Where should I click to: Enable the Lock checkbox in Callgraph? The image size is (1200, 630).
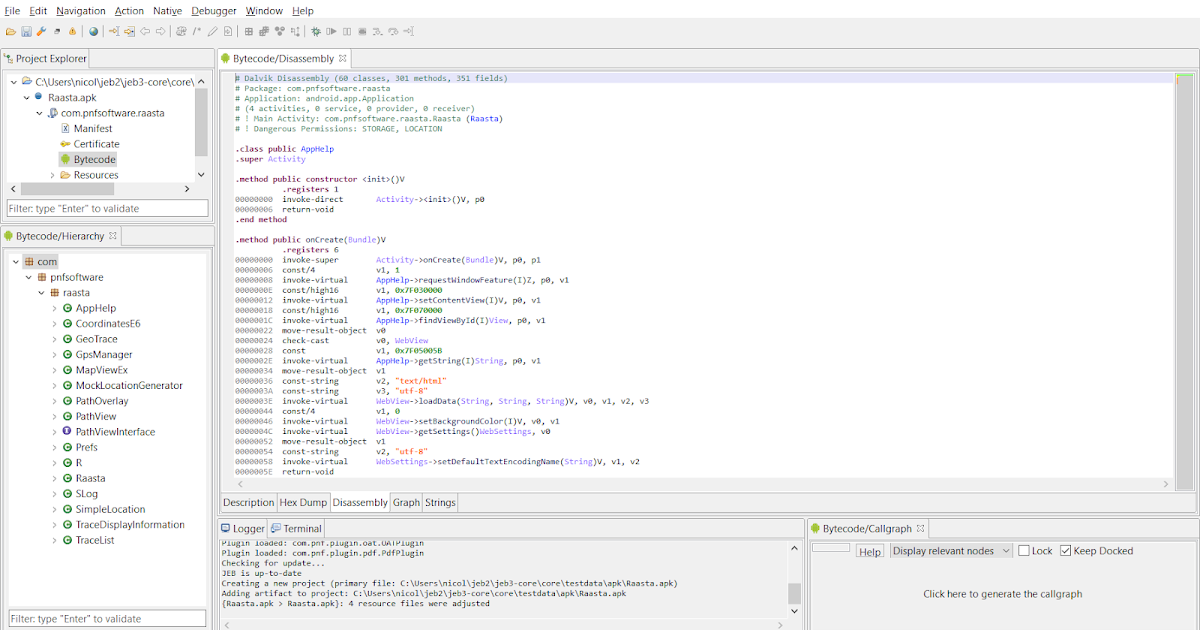coord(1024,551)
